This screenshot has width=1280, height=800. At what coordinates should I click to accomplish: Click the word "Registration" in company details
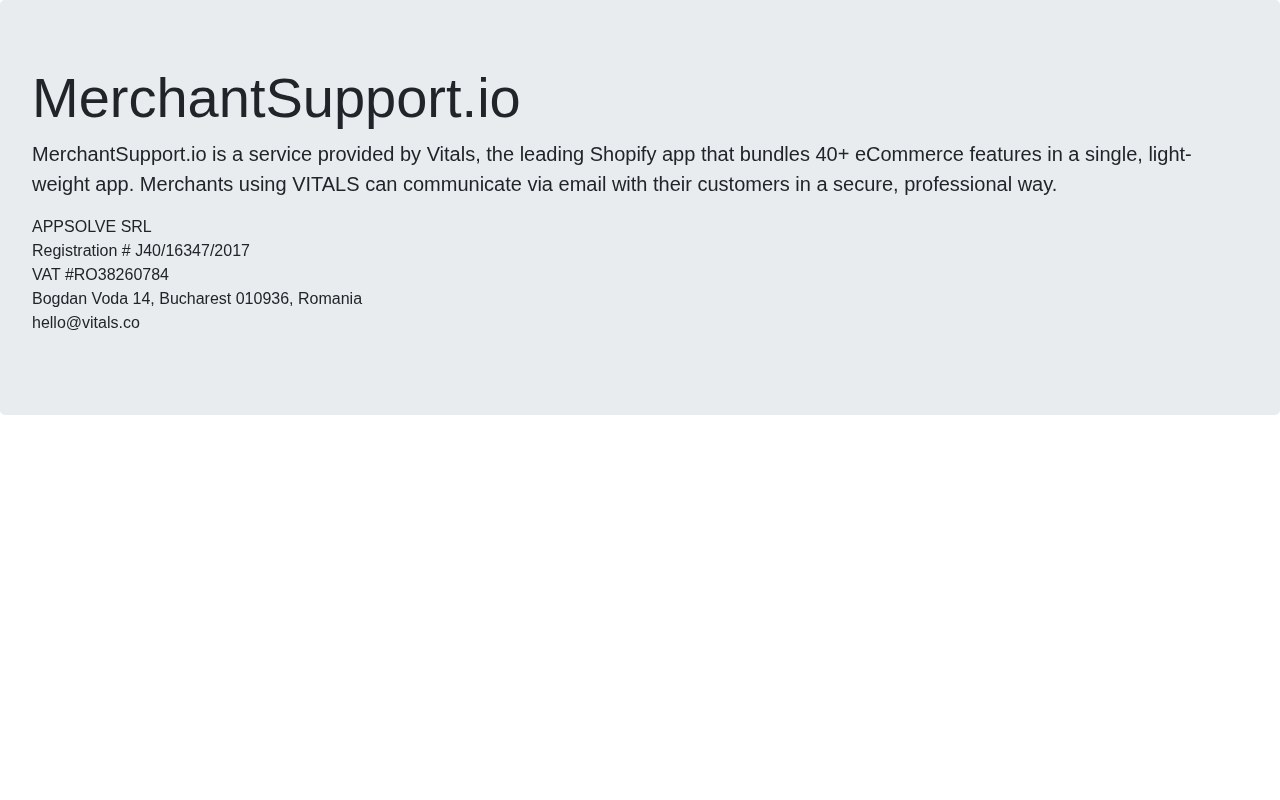pyautogui.click(x=74, y=250)
